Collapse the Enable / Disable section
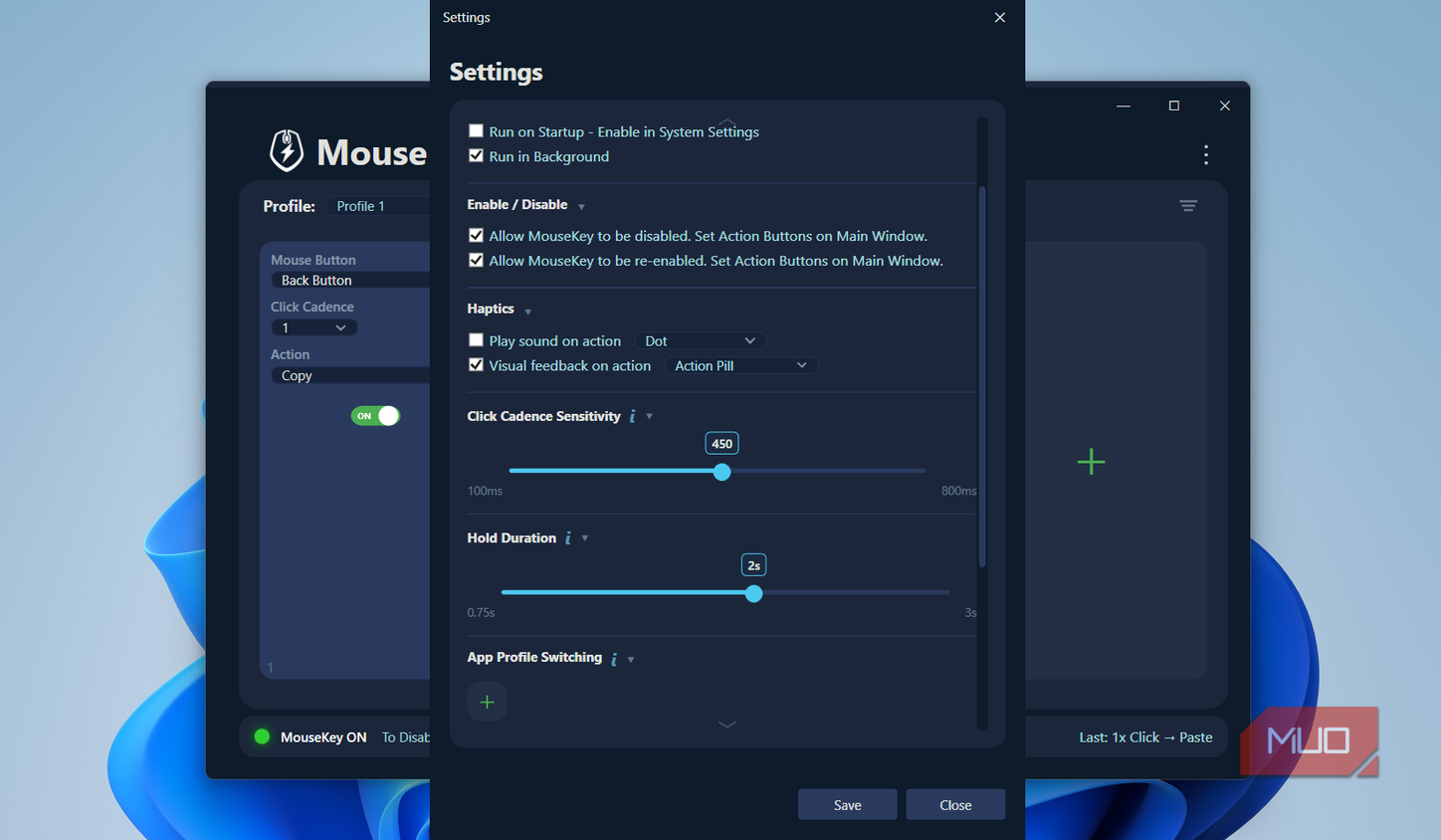Image resolution: width=1441 pixels, height=840 pixels. (581, 207)
